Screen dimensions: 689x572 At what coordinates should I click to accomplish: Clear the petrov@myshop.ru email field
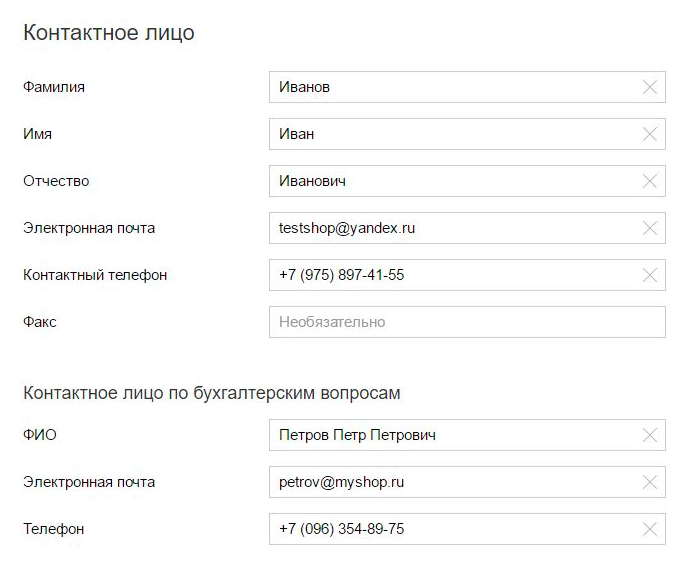[650, 482]
